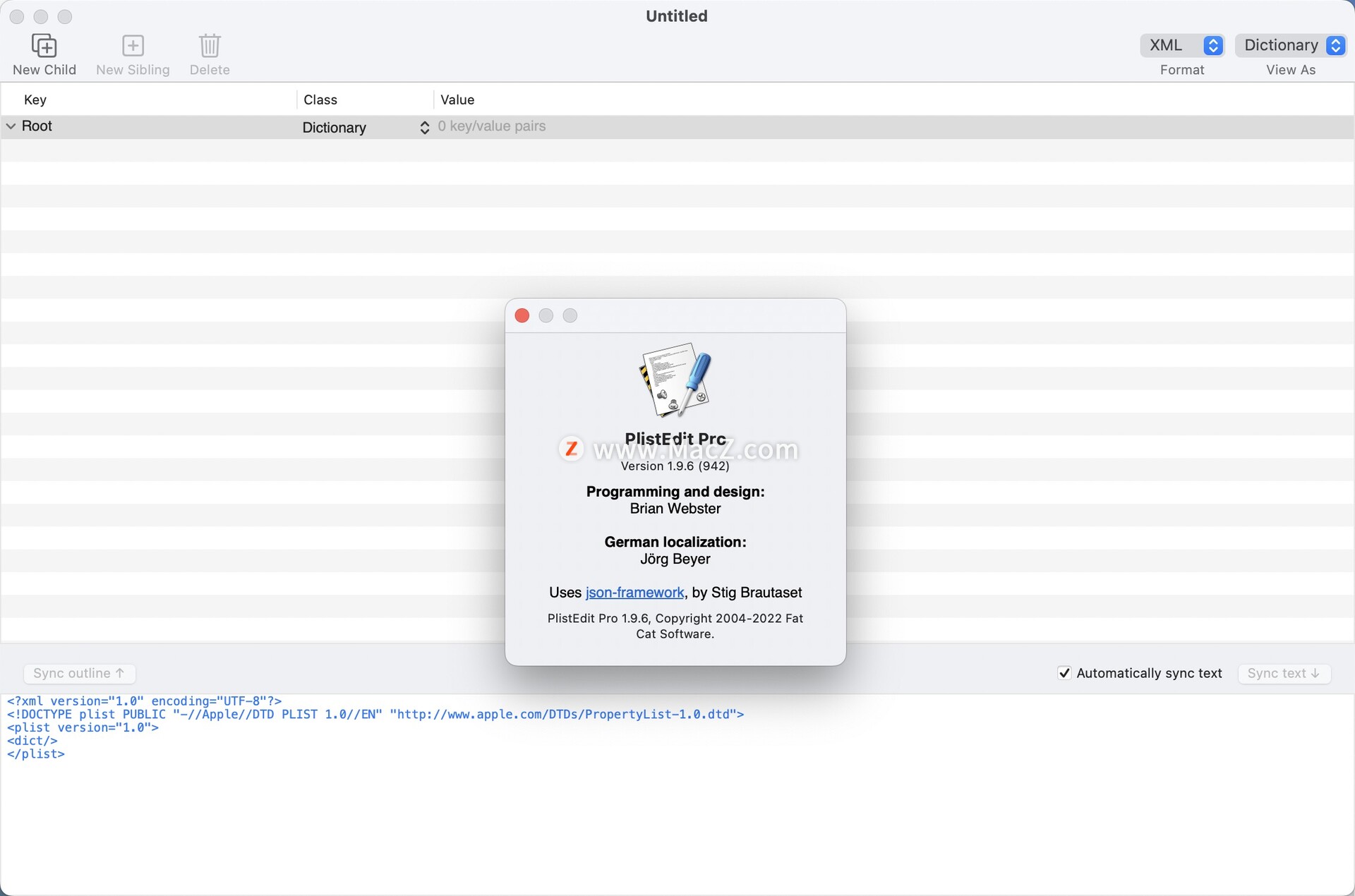Click the main window's gray close button
Viewport: 1355px width, 896px height.
coord(17,16)
